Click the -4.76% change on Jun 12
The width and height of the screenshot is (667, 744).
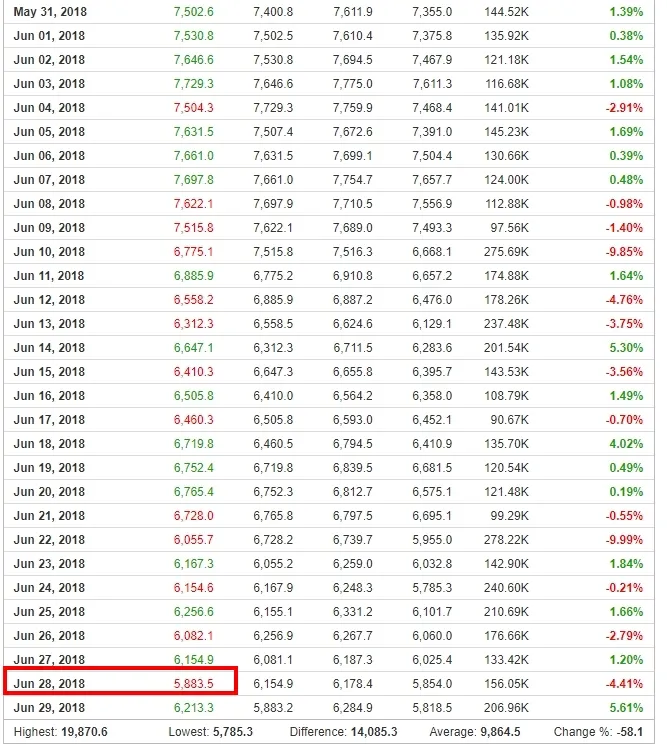[x=624, y=300]
